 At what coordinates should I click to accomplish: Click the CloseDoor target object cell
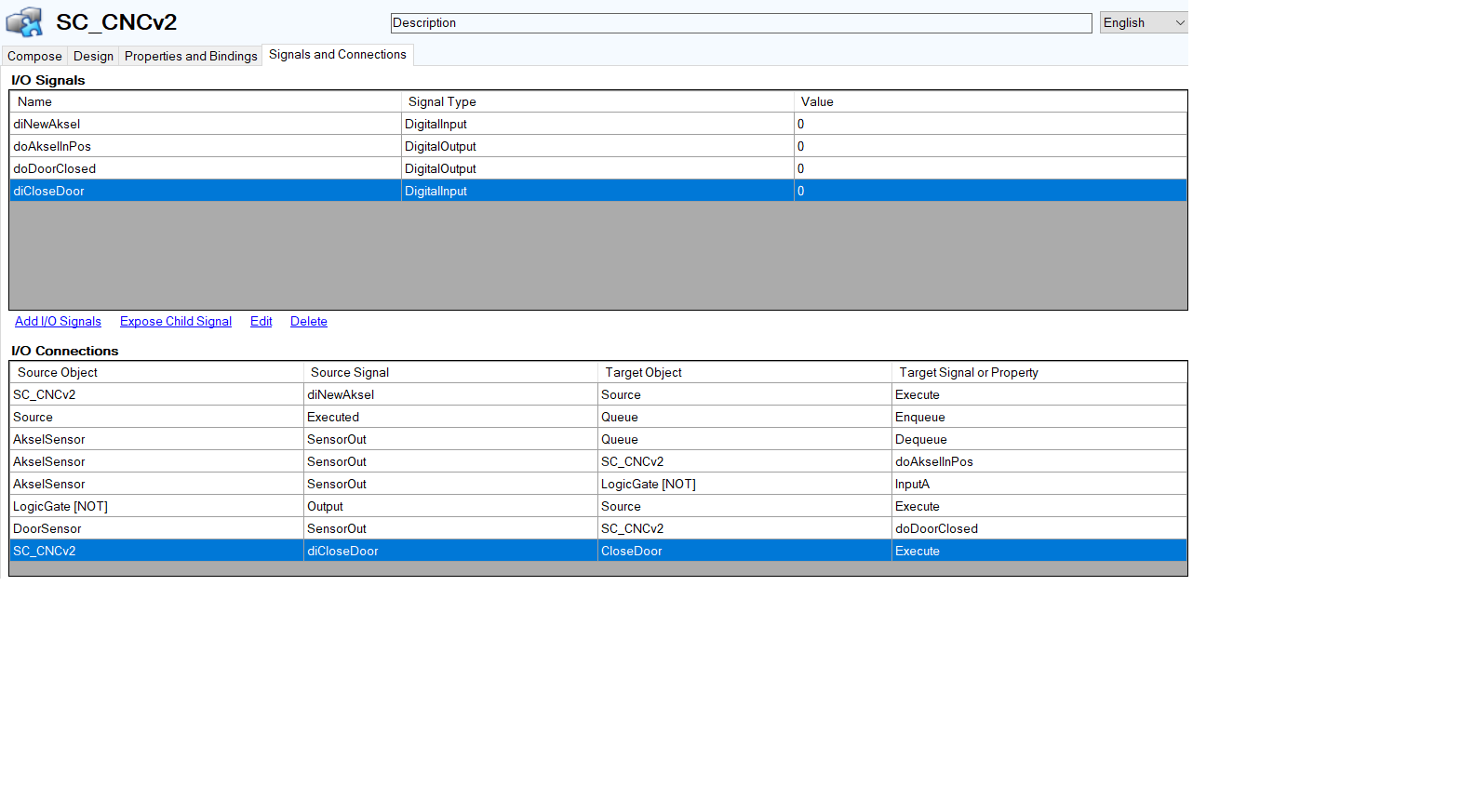744,551
